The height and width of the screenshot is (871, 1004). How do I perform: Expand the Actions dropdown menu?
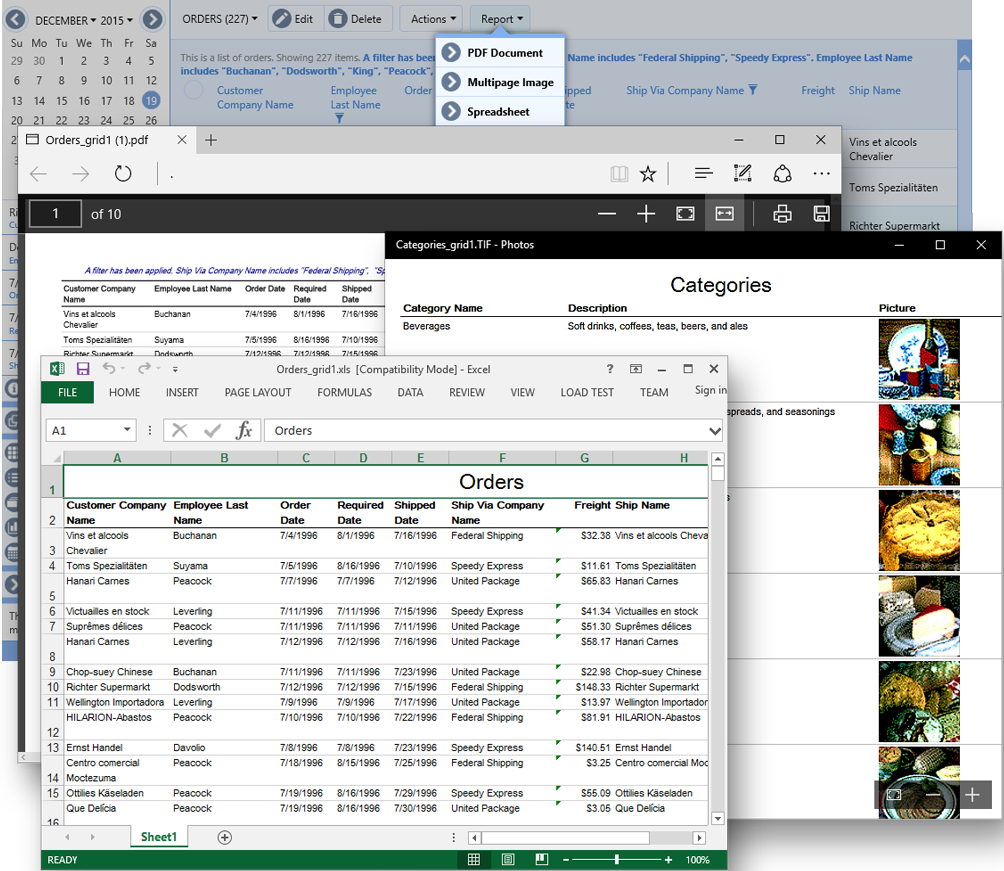434,19
